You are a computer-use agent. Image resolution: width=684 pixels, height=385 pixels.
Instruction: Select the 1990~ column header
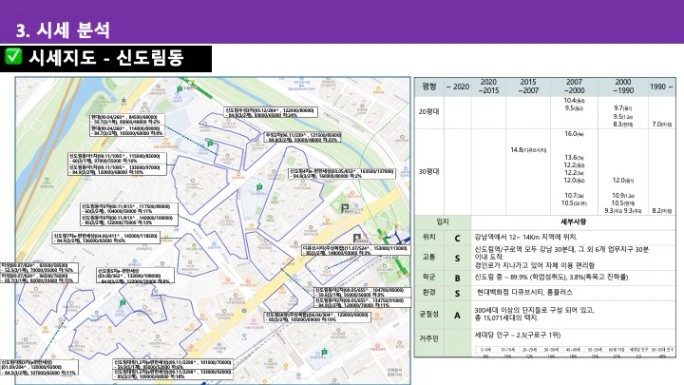pos(661,87)
